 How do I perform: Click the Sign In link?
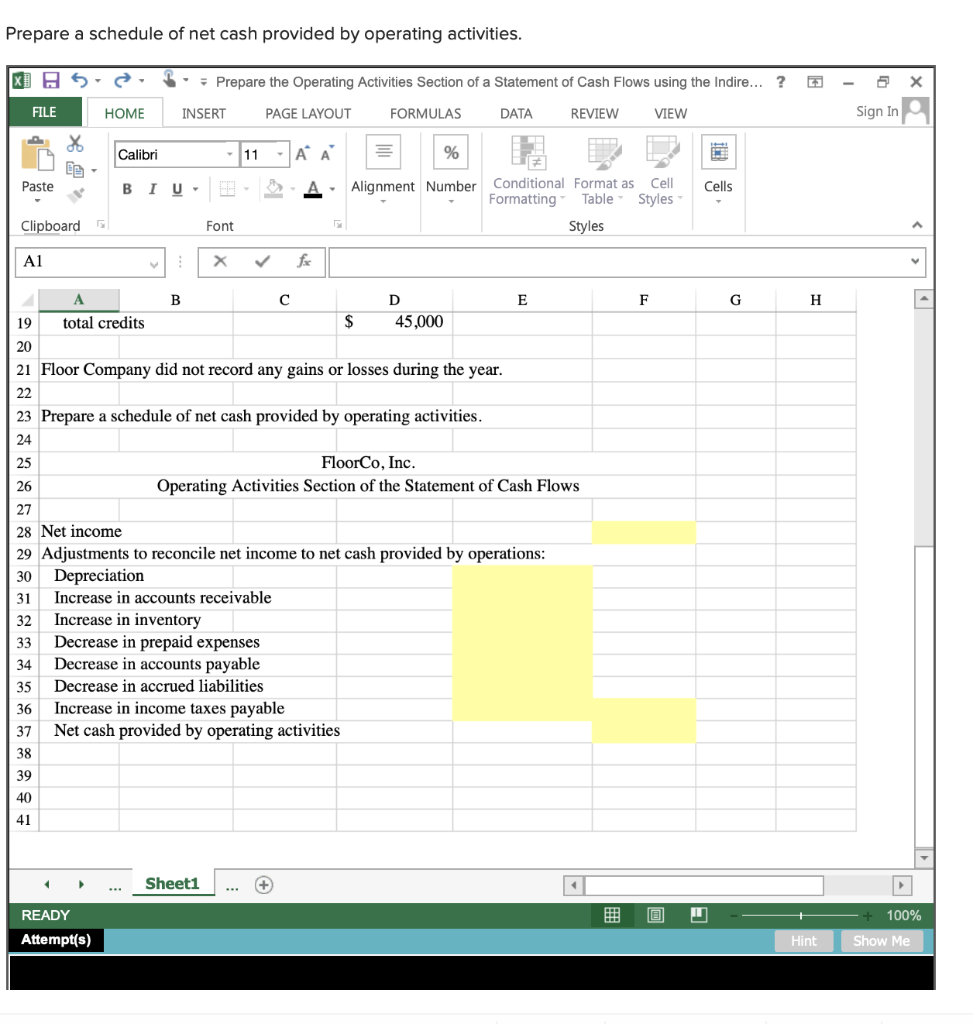[x=876, y=112]
